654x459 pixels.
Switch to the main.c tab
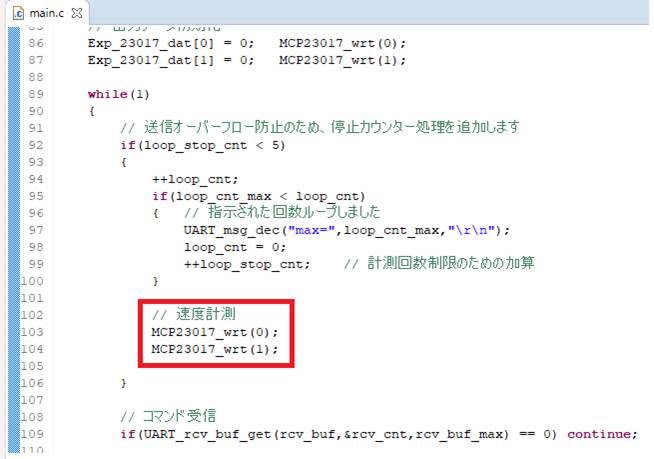47,12
